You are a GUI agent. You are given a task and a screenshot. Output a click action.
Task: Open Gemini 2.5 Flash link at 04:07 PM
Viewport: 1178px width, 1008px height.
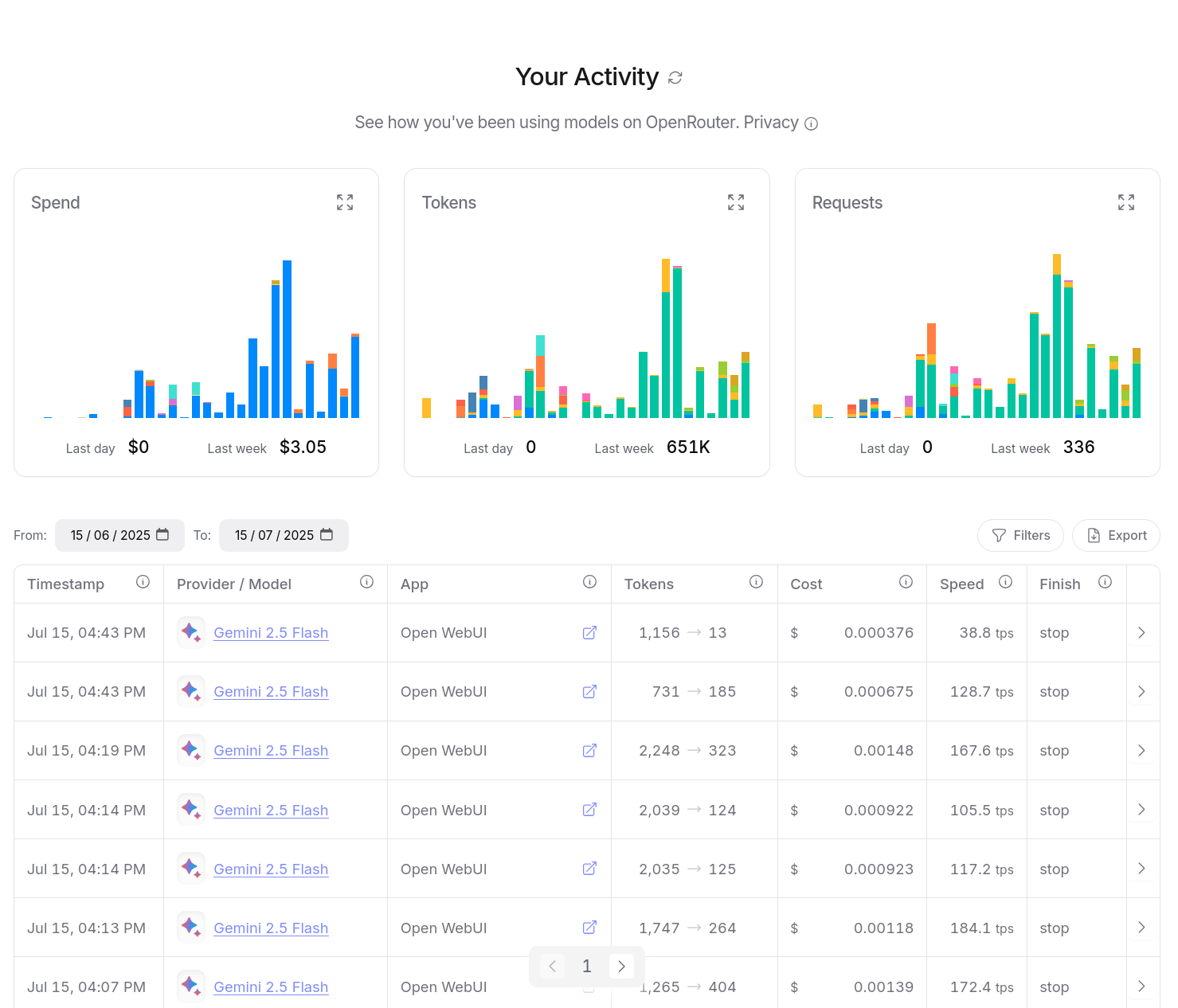[271, 987]
